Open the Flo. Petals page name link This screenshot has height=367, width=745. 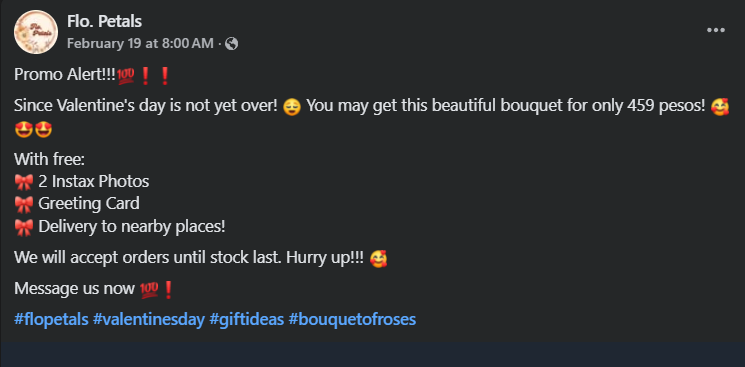[x=105, y=21]
